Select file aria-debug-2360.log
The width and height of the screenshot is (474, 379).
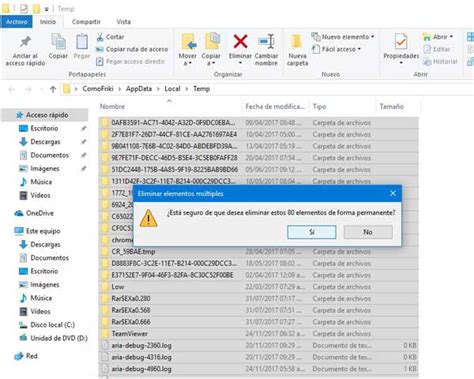point(259,345)
